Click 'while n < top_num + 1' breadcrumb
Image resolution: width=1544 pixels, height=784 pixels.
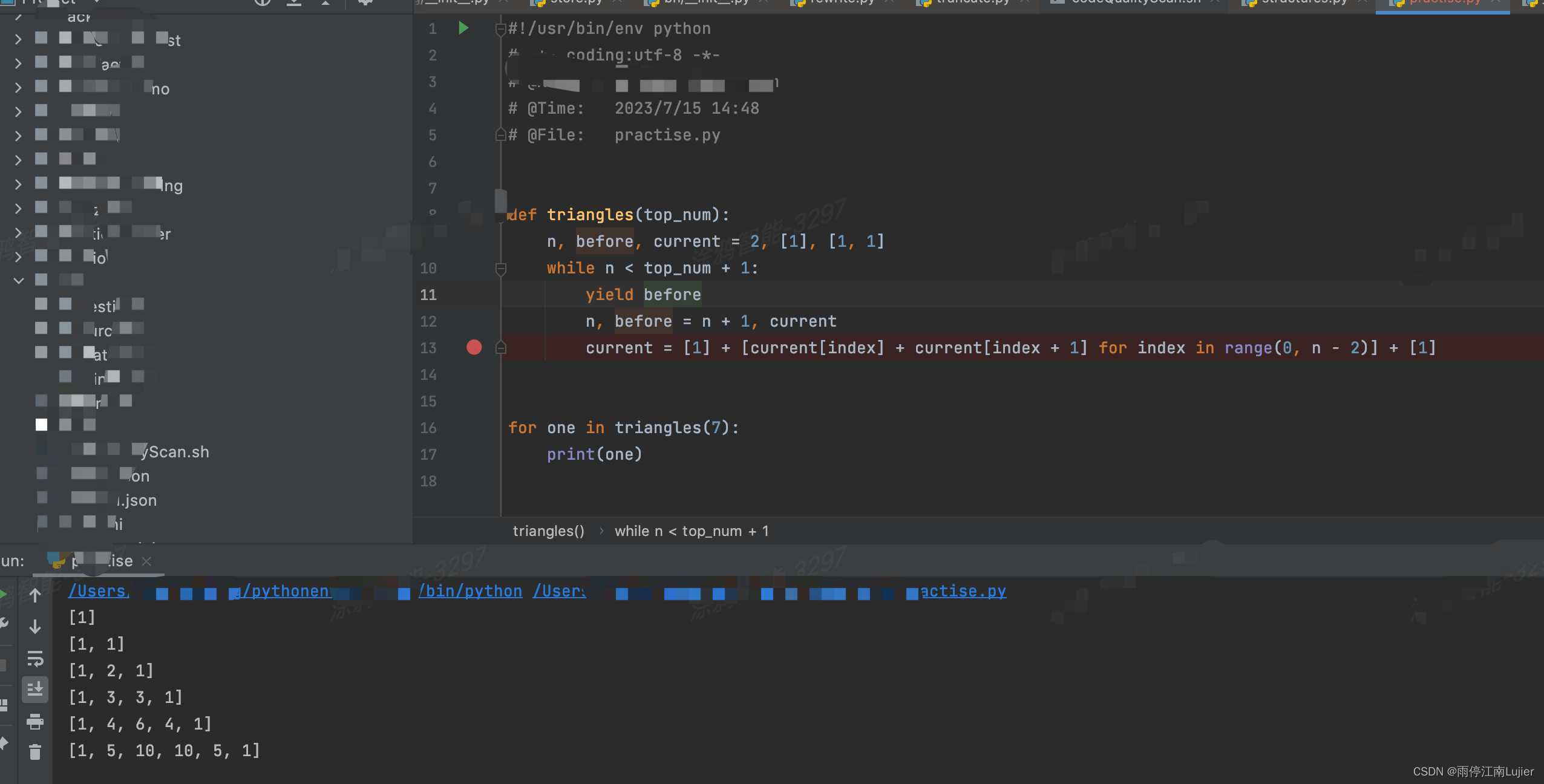point(692,531)
